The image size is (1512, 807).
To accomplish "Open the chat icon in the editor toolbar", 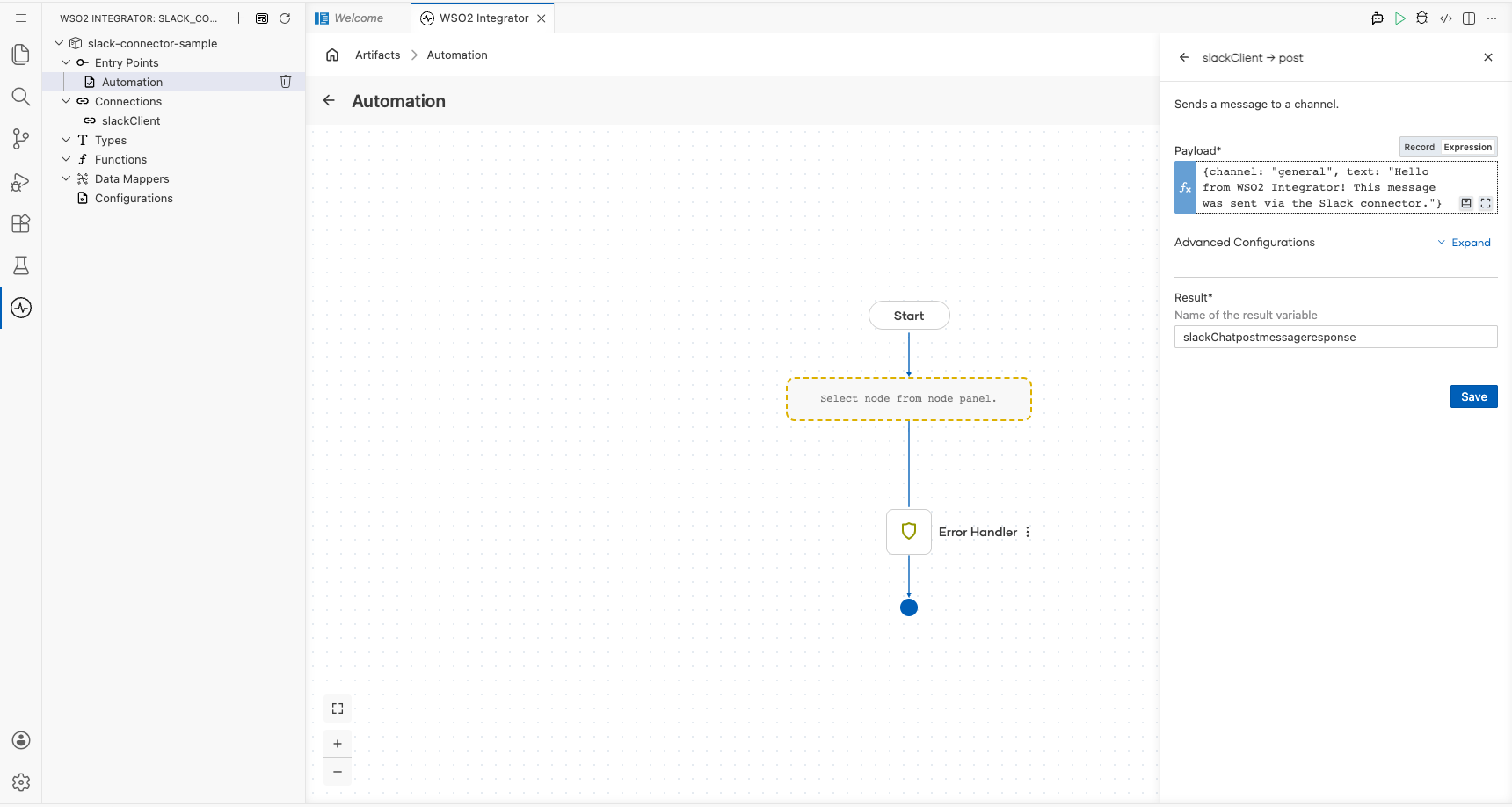I will pos(1378,18).
